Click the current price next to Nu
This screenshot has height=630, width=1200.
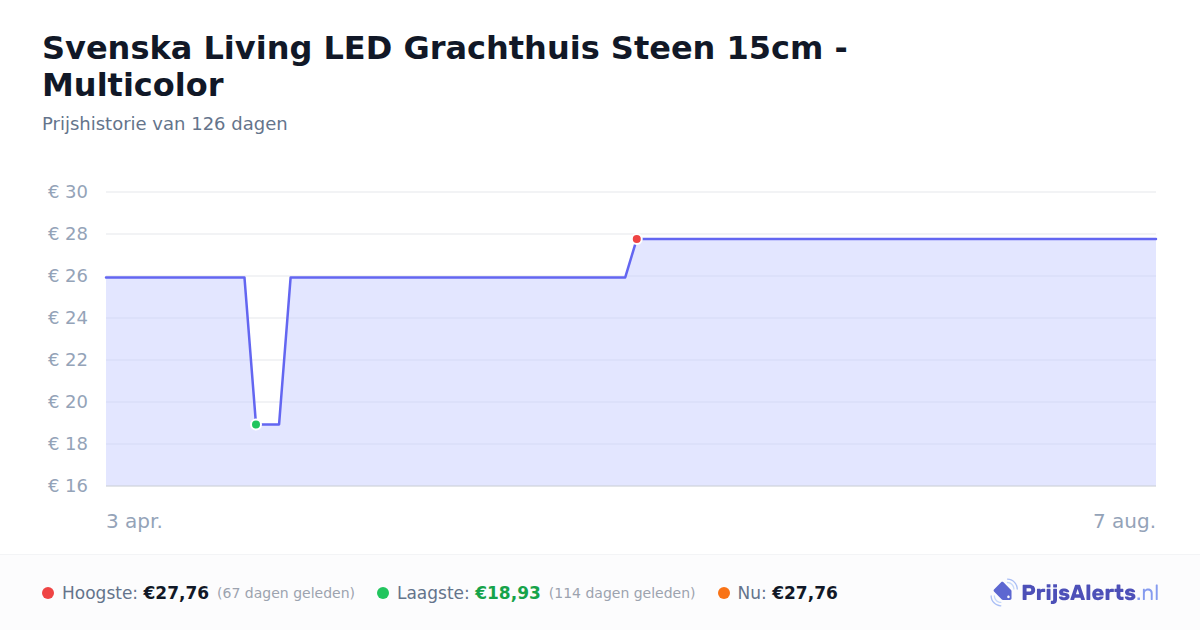[805, 593]
